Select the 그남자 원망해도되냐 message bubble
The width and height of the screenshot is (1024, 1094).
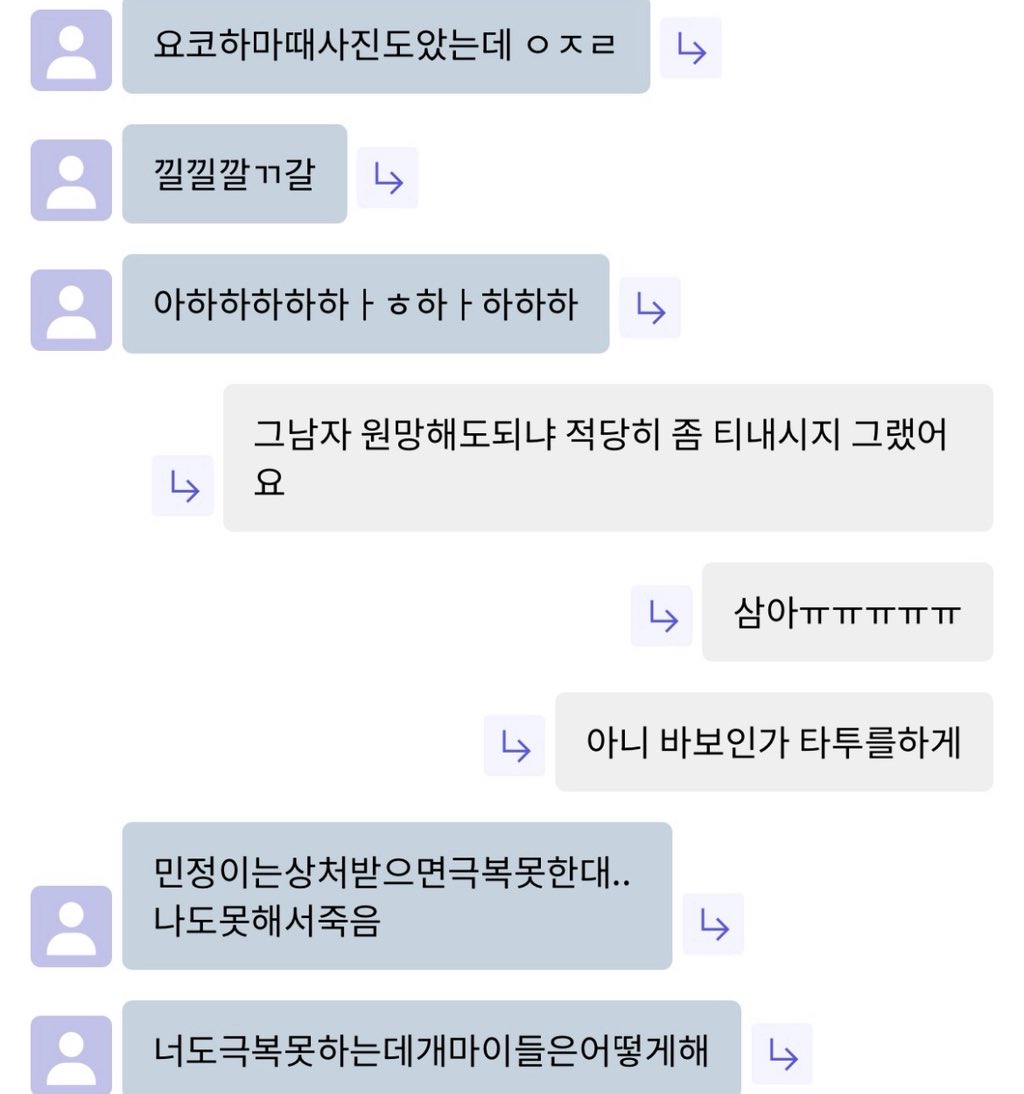(607, 458)
